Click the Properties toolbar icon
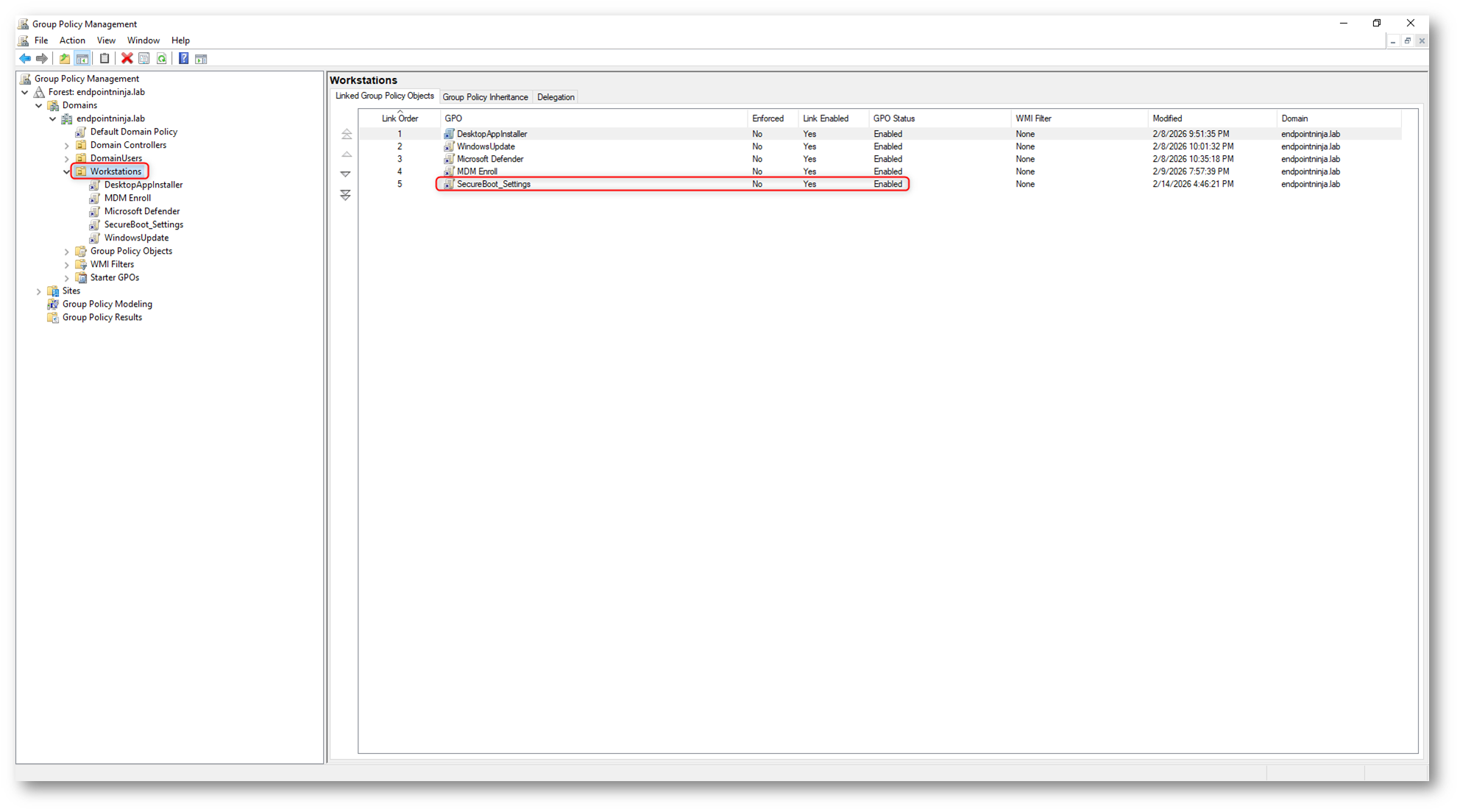The image size is (1460, 812). (x=144, y=59)
